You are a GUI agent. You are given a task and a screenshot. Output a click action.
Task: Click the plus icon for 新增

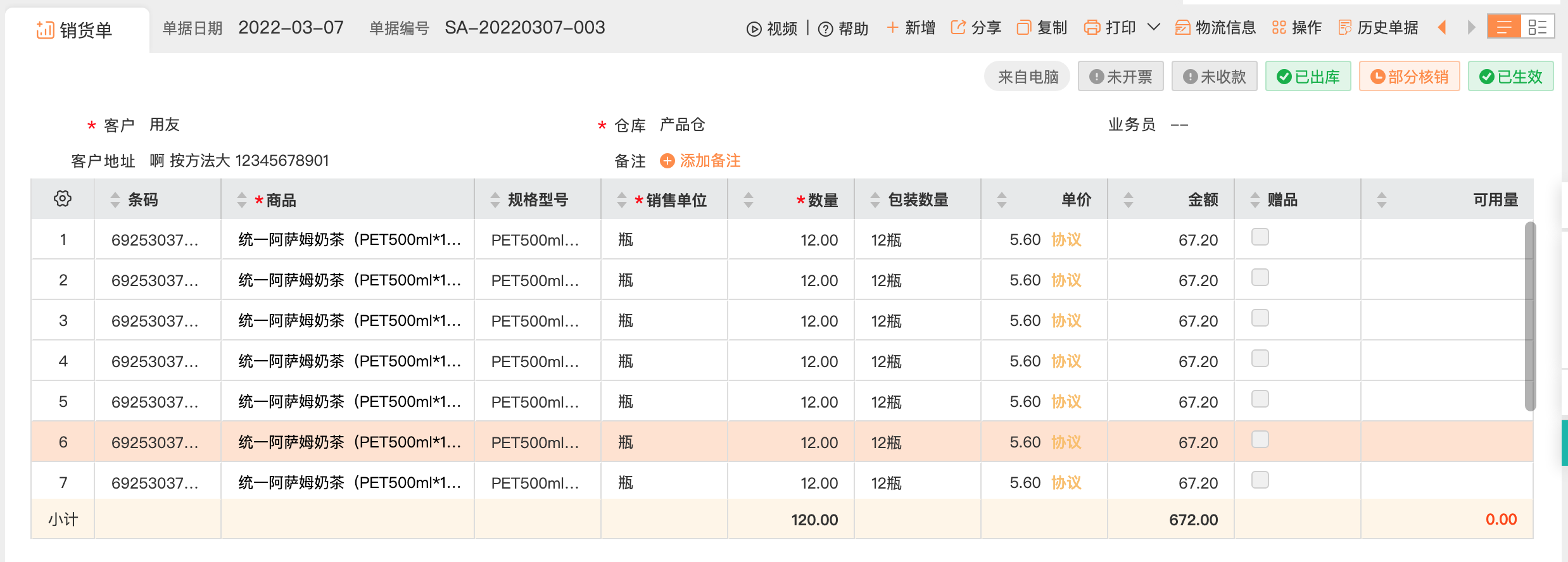(x=892, y=28)
